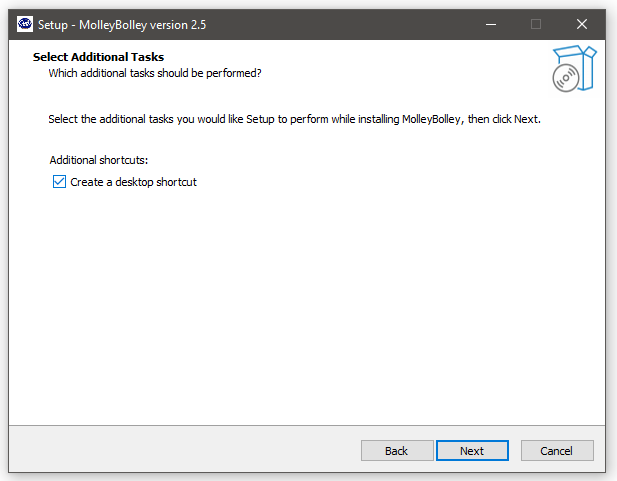Image resolution: width=617 pixels, height=481 pixels.
Task: Close the MolleyBolley Setup window
Action: (x=582, y=24)
